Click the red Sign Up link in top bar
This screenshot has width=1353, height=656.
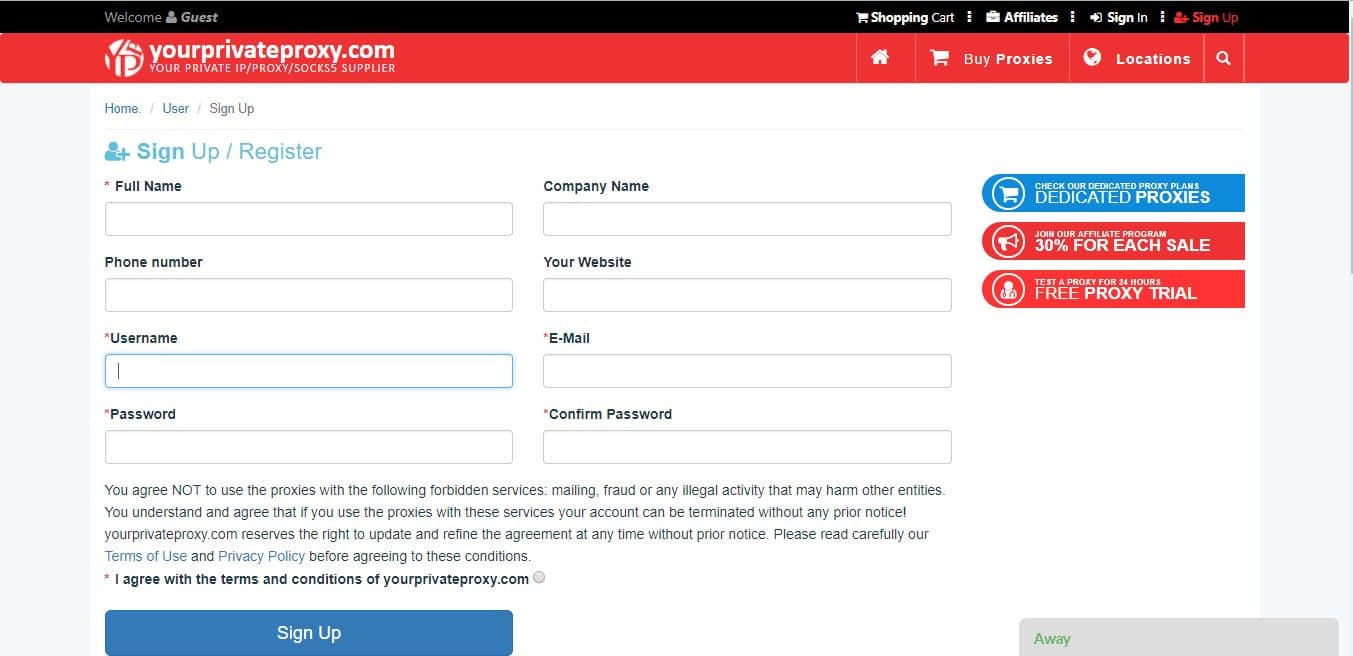(x=1206, y=17)
